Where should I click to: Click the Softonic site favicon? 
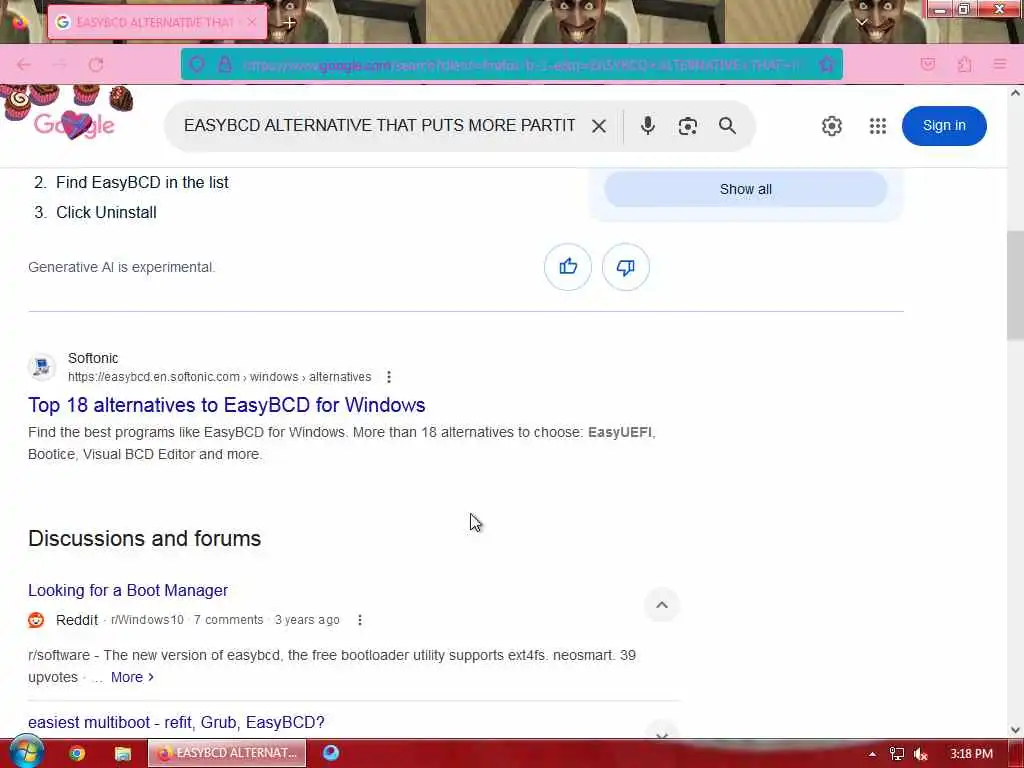[x=42, y=367]
